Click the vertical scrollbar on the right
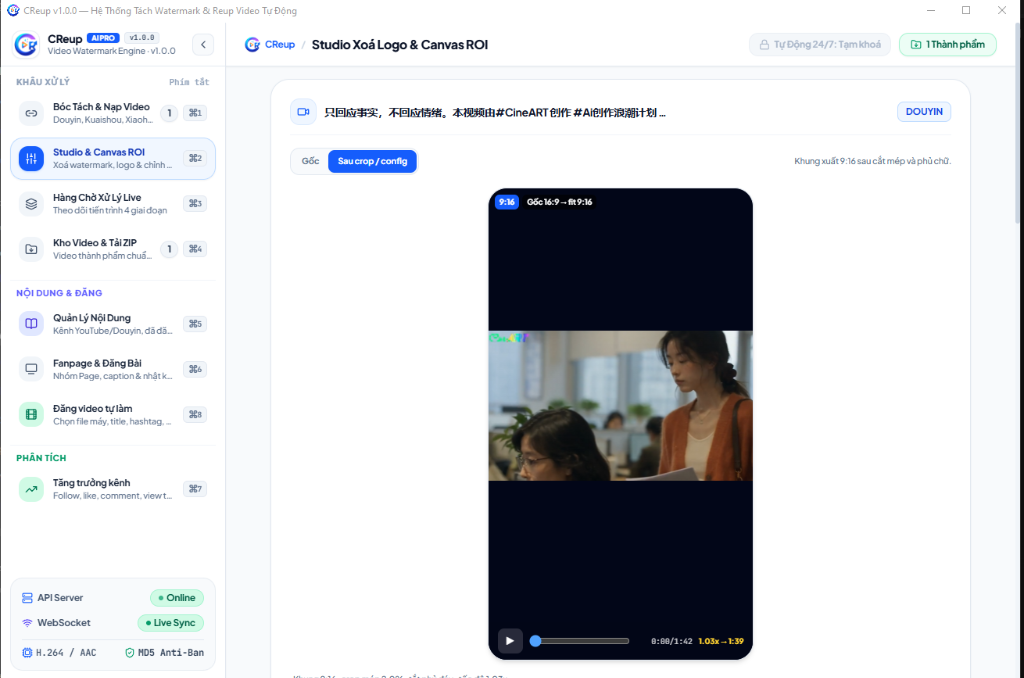The image size is (1024, 678). coord(1019,124)
